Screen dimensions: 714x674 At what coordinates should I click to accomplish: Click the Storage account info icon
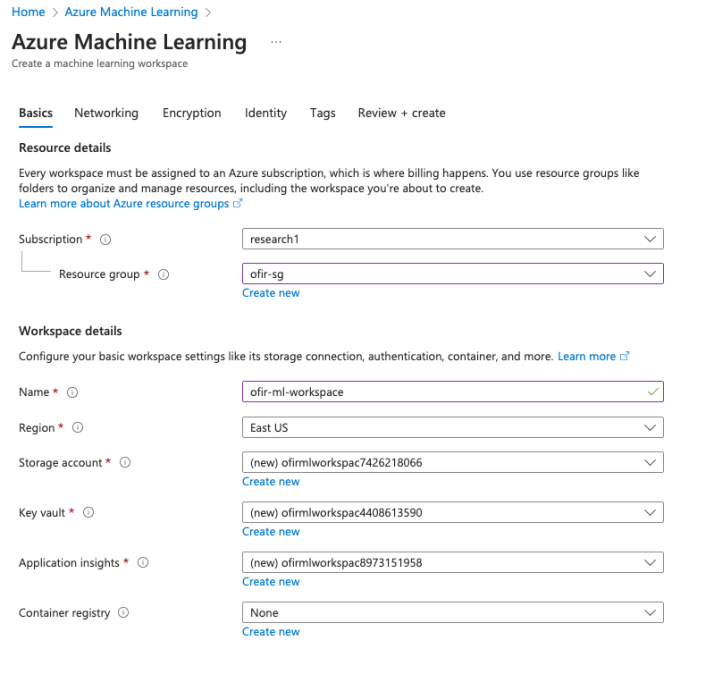(x=125, y=462)
